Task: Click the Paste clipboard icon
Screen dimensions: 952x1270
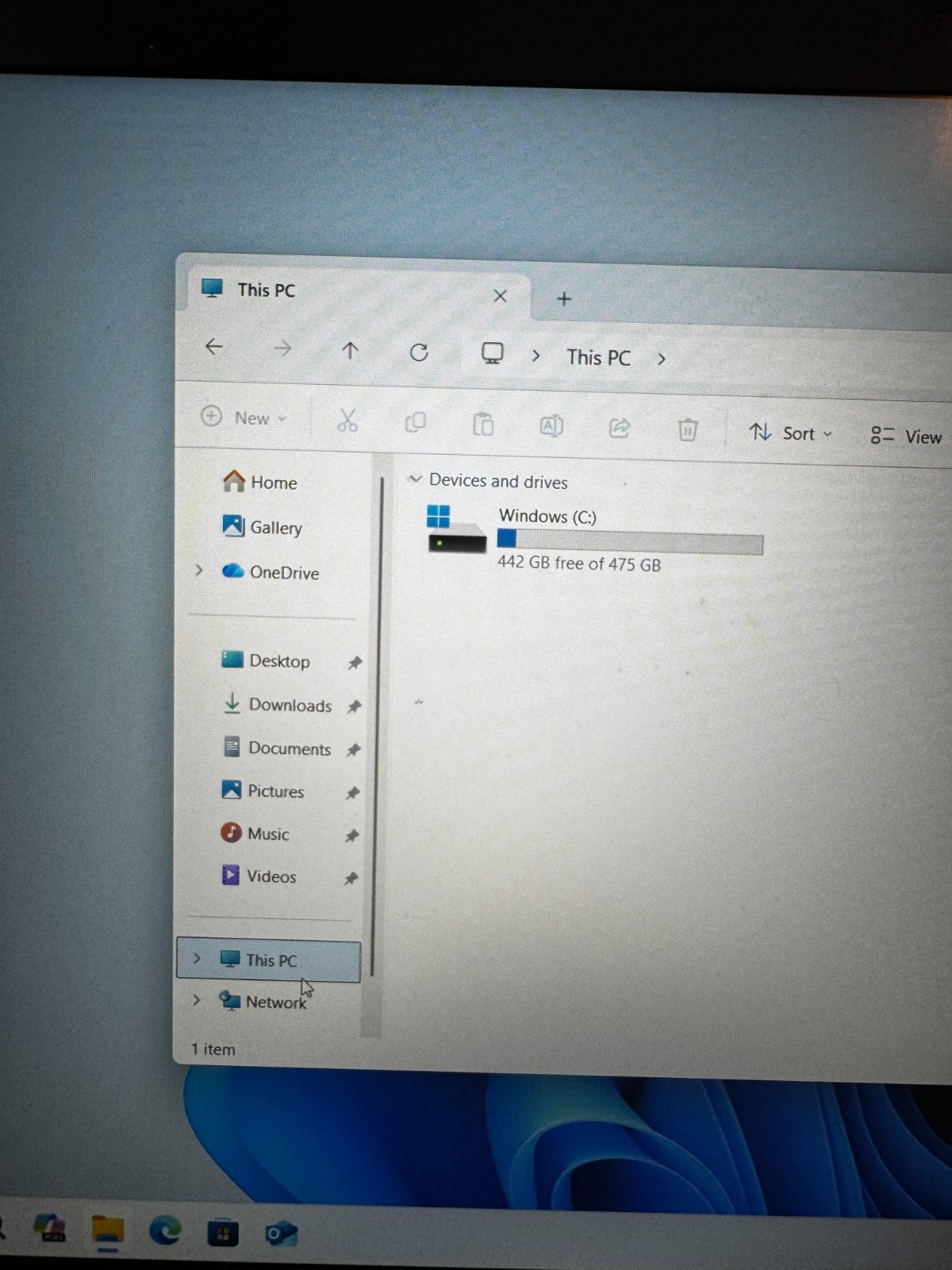Action: click(483, 425)
